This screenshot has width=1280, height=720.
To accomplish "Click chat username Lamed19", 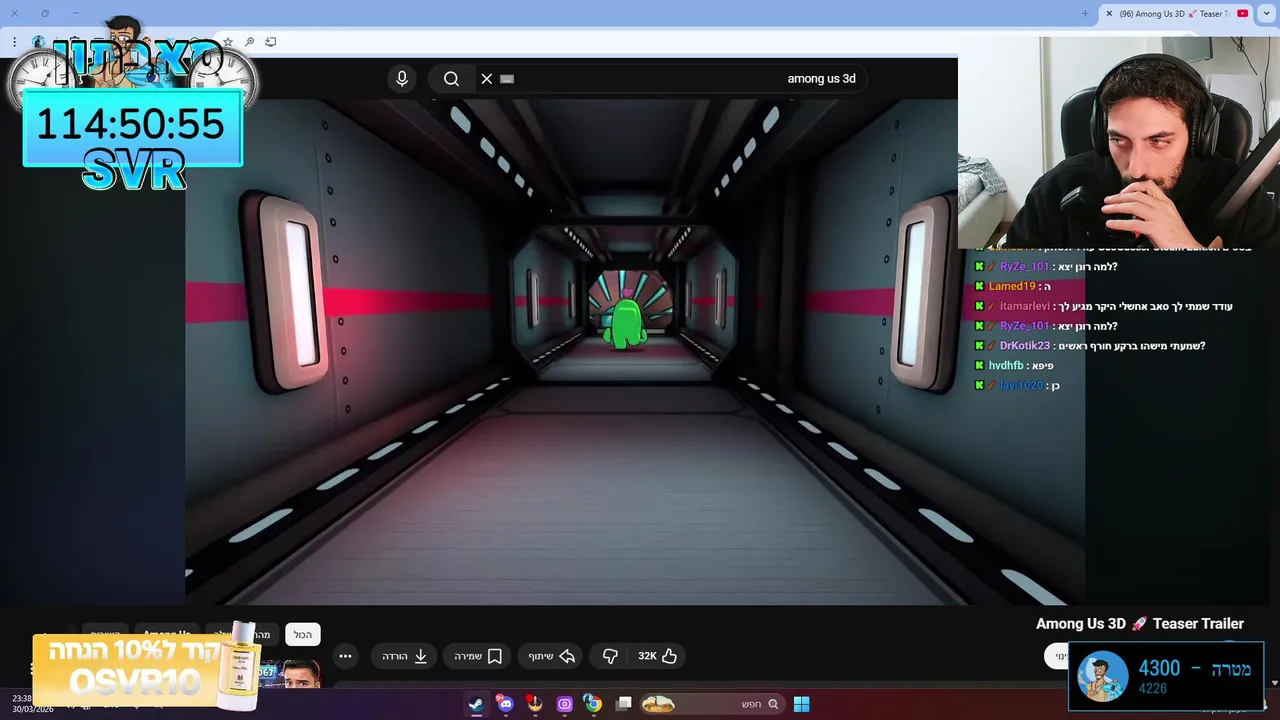I will (1013, 286).
